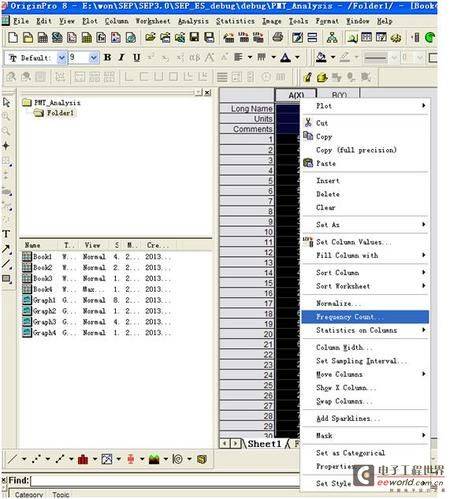Click the New Function (fx) toolbar icon
Screen dimensions: 450x499
pos(101,38)
